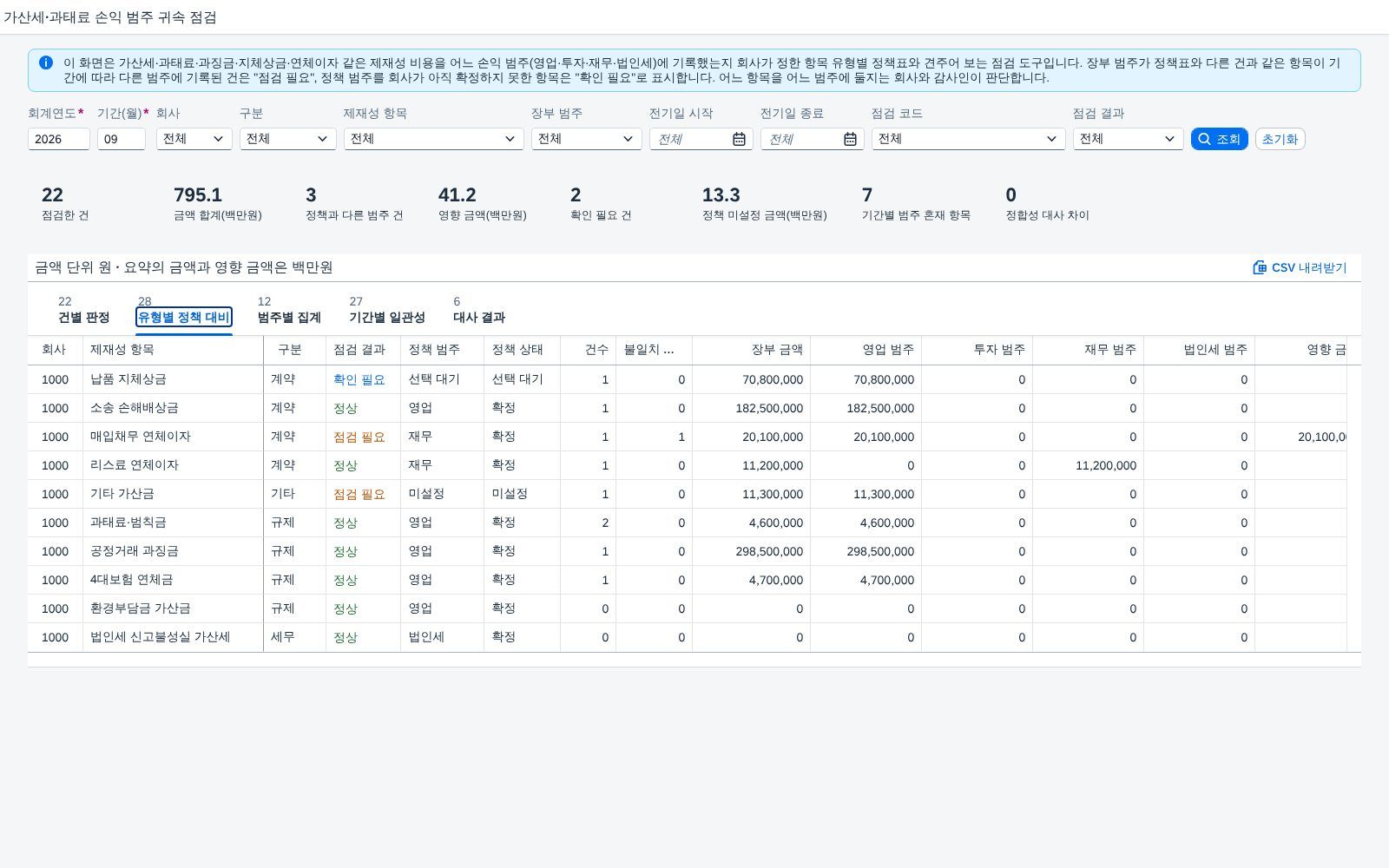This screenshot has width=1389, height=868.
Task: Sort by 장부 금액 column header
Action: 751,350
